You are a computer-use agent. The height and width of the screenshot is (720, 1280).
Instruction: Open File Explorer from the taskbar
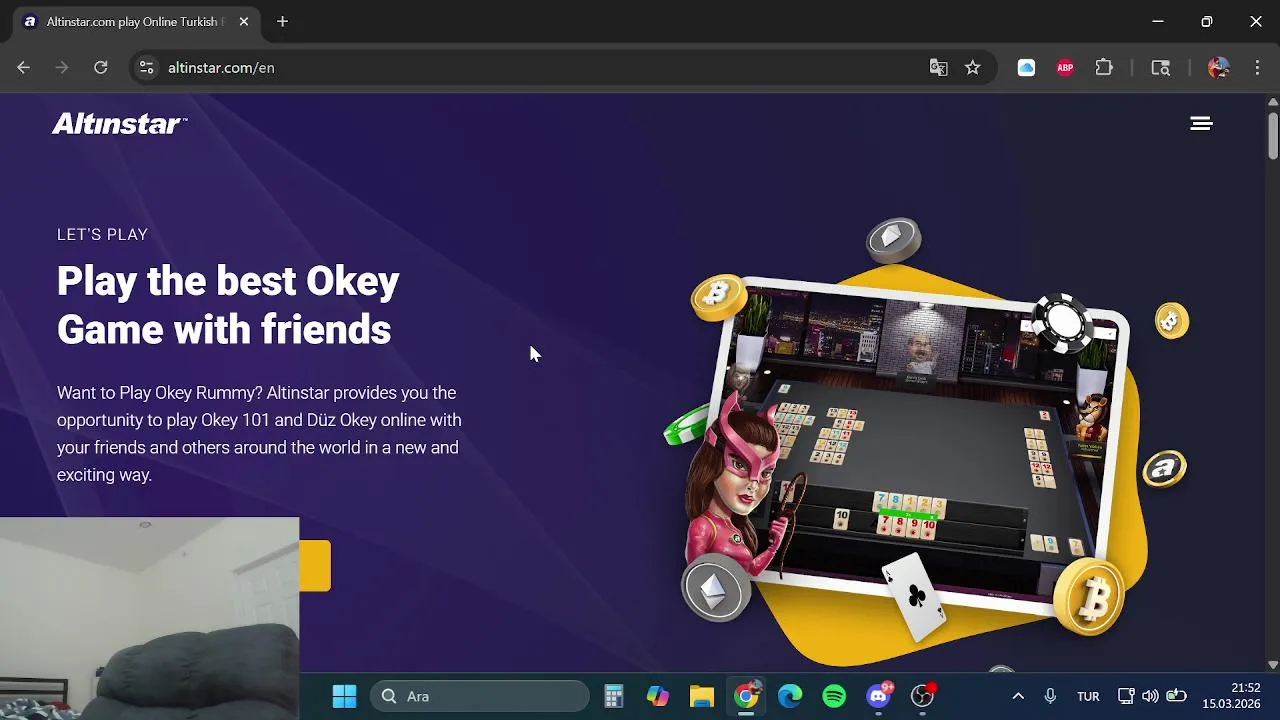click(x=702, y=696)
